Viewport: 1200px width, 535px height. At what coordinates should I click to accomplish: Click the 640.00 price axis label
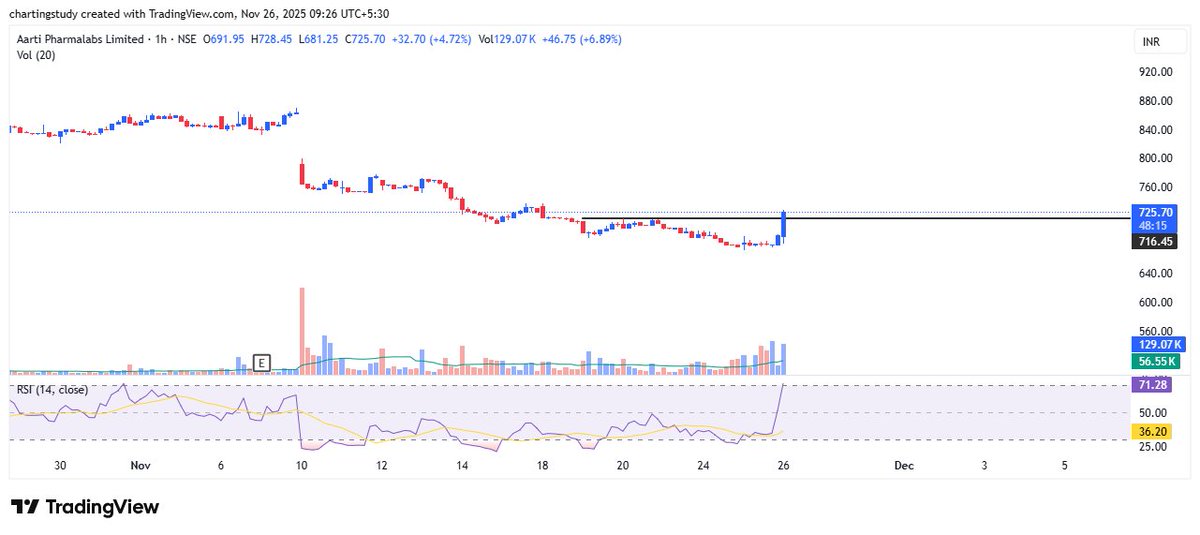tap(1155, 273)
